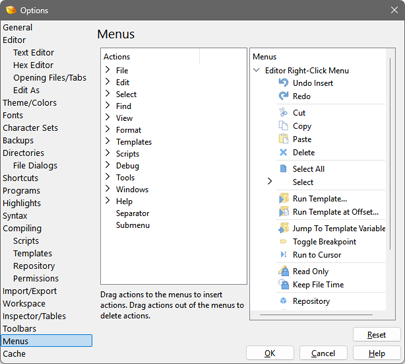Expand the Find actions group

[x=107, y=106]
